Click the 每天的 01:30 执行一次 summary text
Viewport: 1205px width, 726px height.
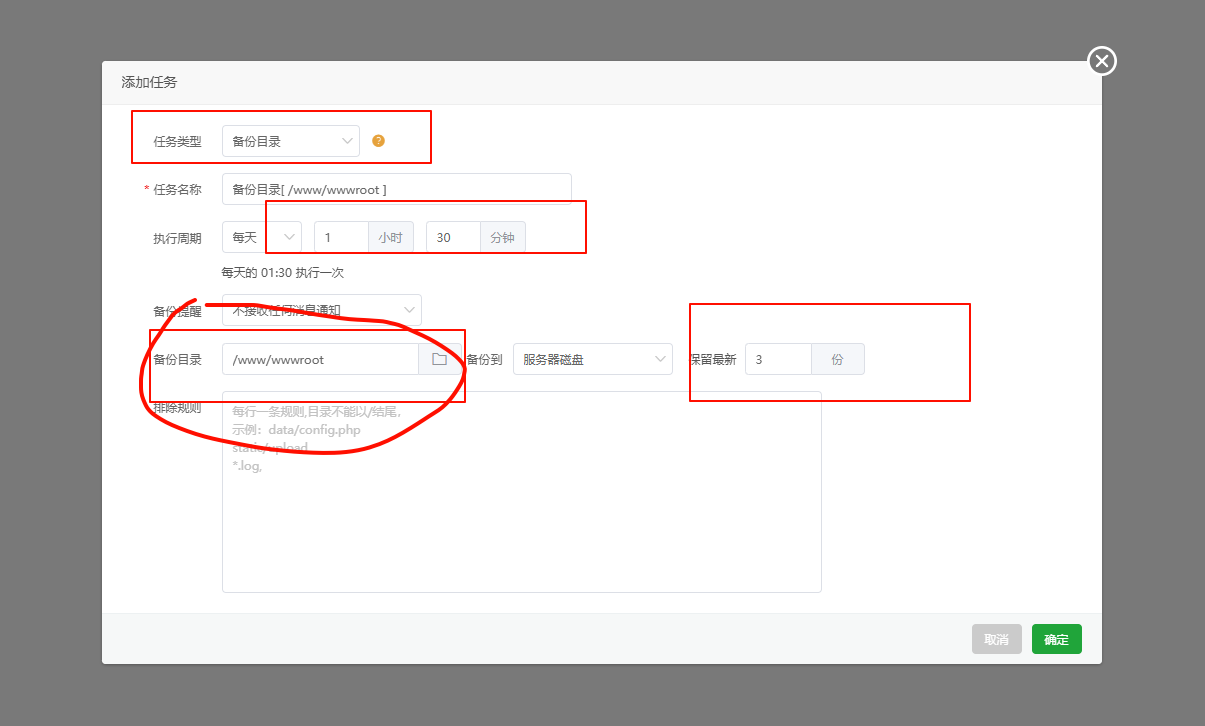(x=282, y=273)
